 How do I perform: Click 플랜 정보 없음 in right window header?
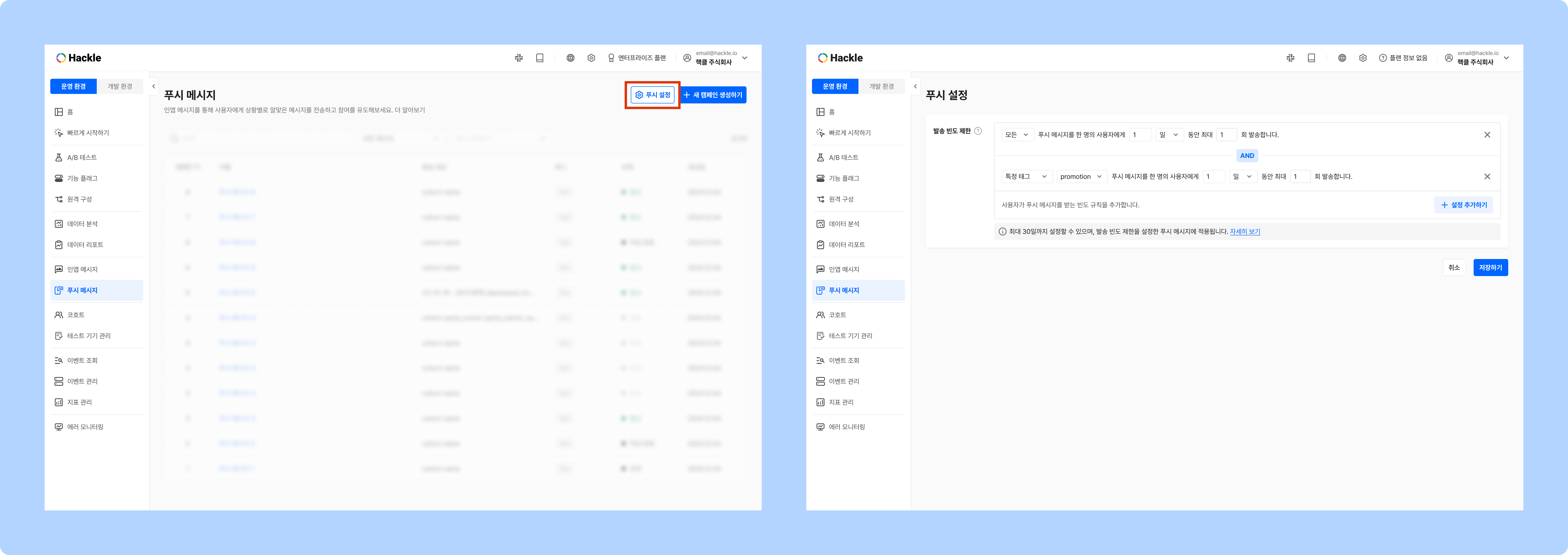(x=1403, y=58)
